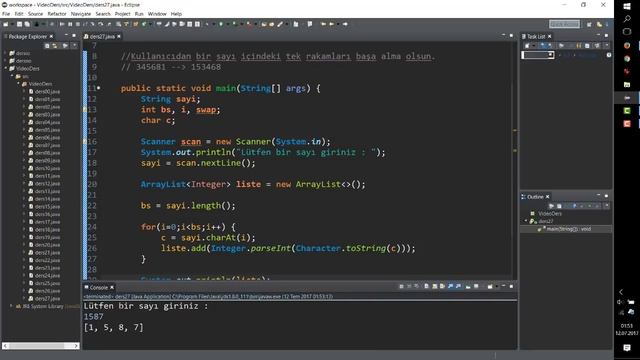The height and width of the screenshot is (360, 640).
Task: Open the File menu
Action: [x=6, y=14]
